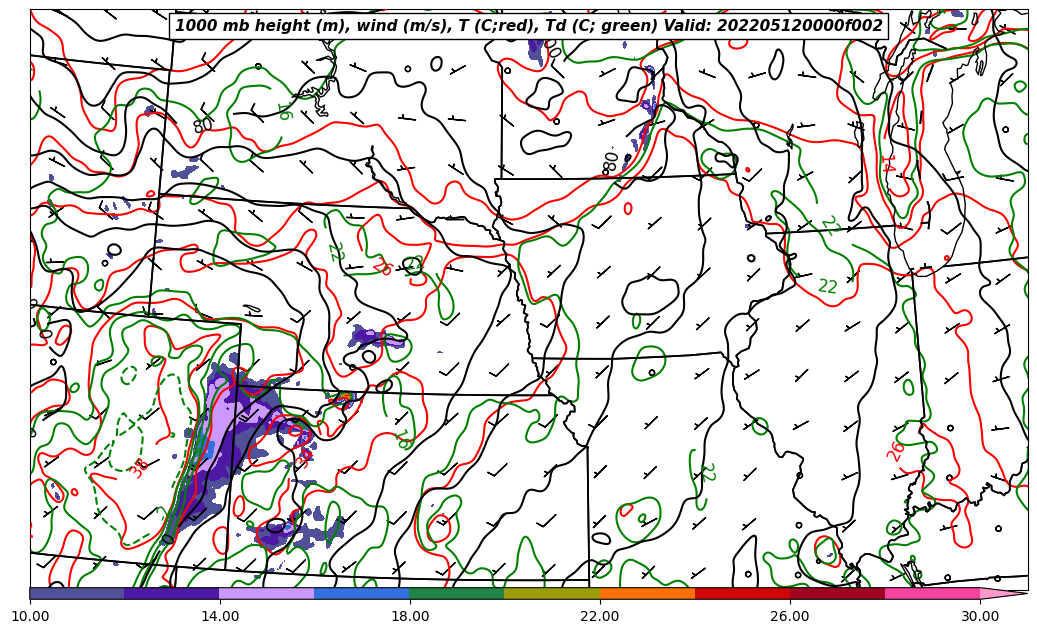Pick the light purple colorbar segment
Screen dimensions: 1037x633
267,593
